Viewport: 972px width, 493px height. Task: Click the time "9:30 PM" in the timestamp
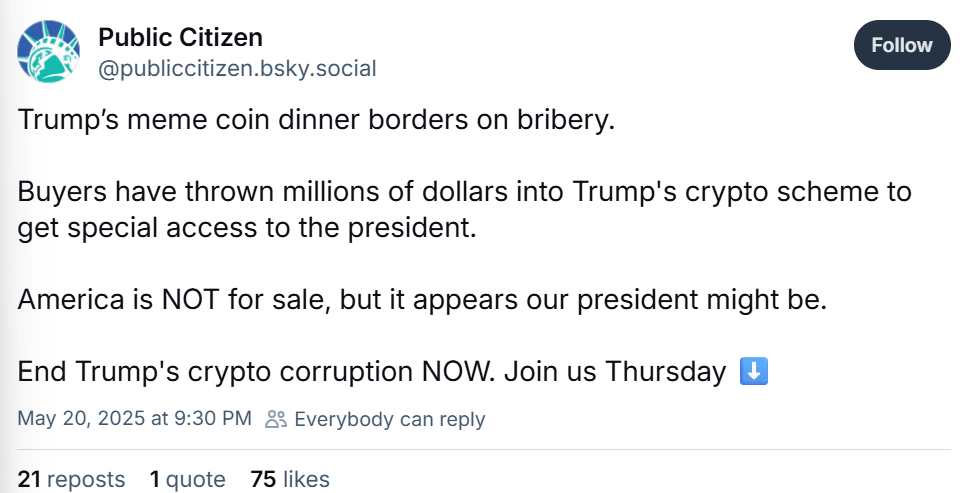pyautogui.click(x=213, y=419)
